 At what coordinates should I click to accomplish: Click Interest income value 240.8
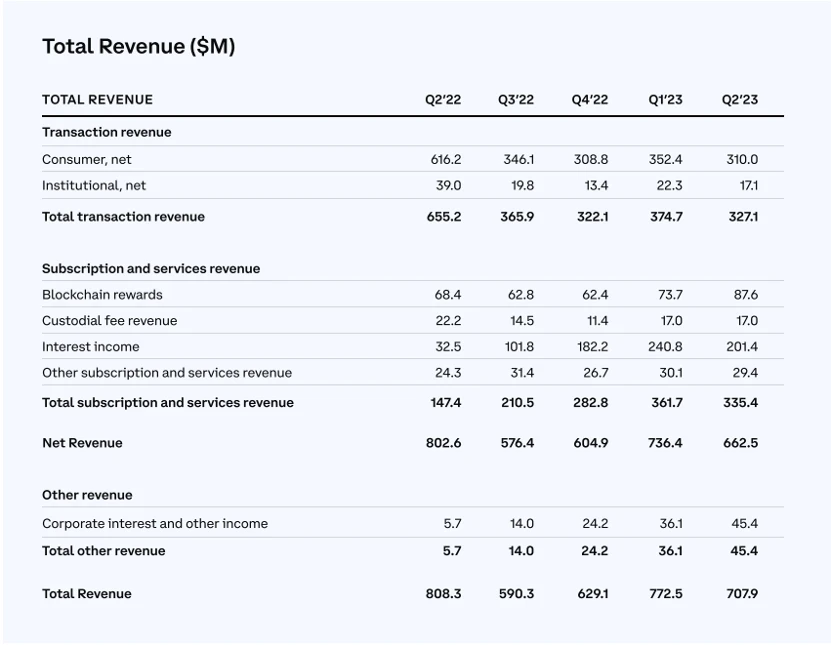click(x=665, y=347)
